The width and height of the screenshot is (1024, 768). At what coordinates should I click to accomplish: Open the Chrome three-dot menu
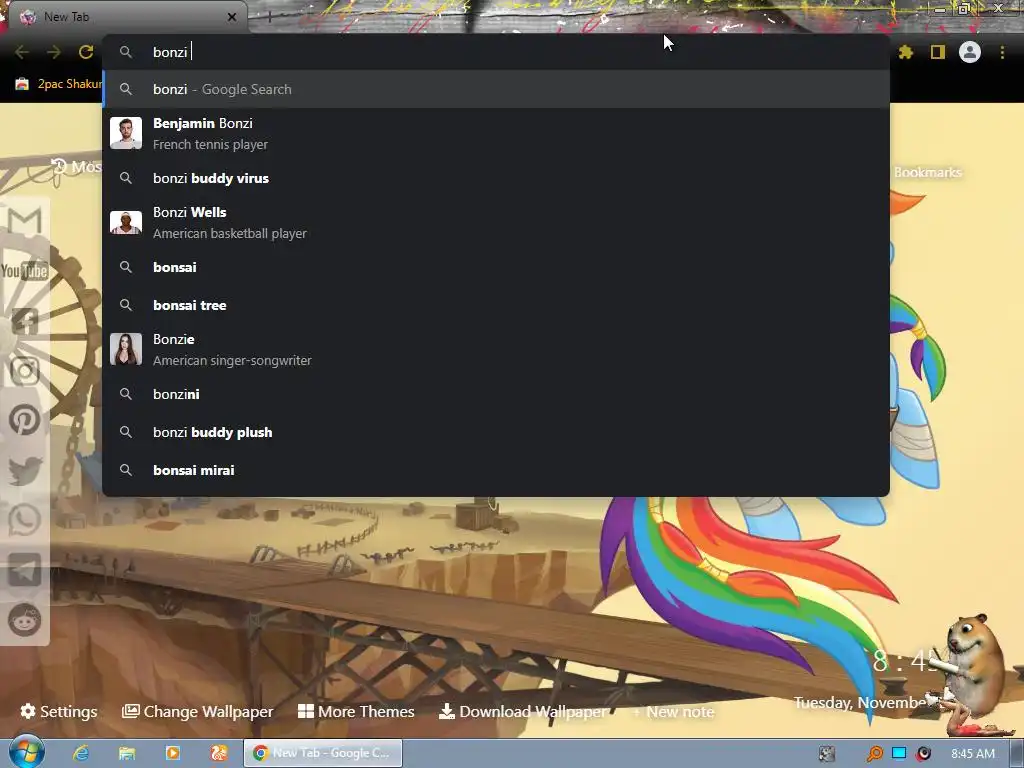tap(1002, 52)
